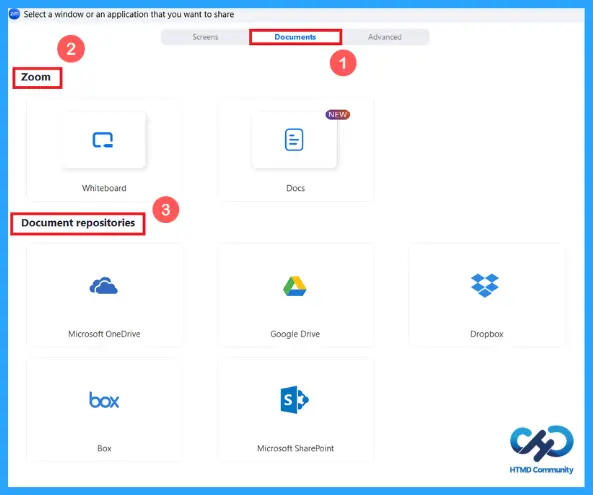Screen dimensions: 593x495
Task: Open the Whiteboard icon
Action: point(103,140)
